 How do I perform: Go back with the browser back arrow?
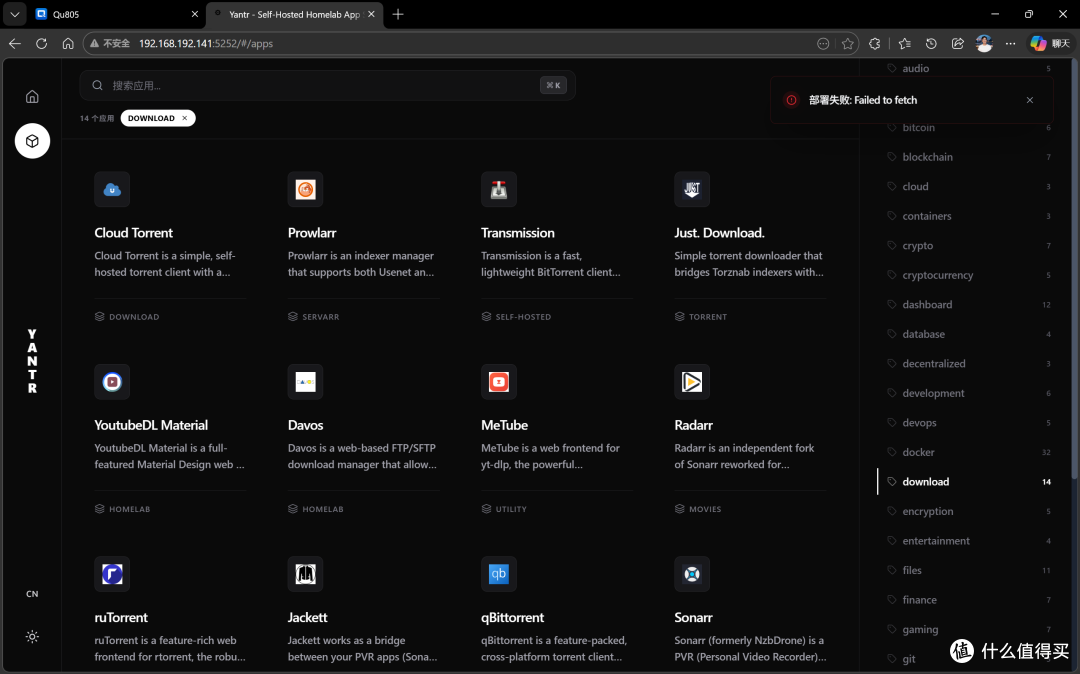[14, 43]
